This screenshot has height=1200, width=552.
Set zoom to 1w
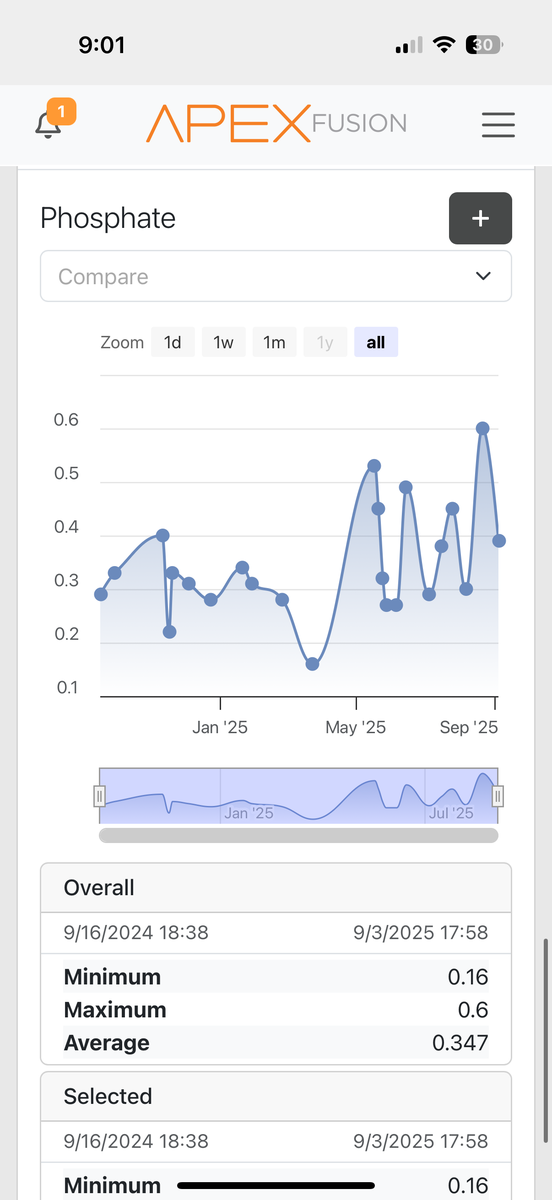coord(223,342)
